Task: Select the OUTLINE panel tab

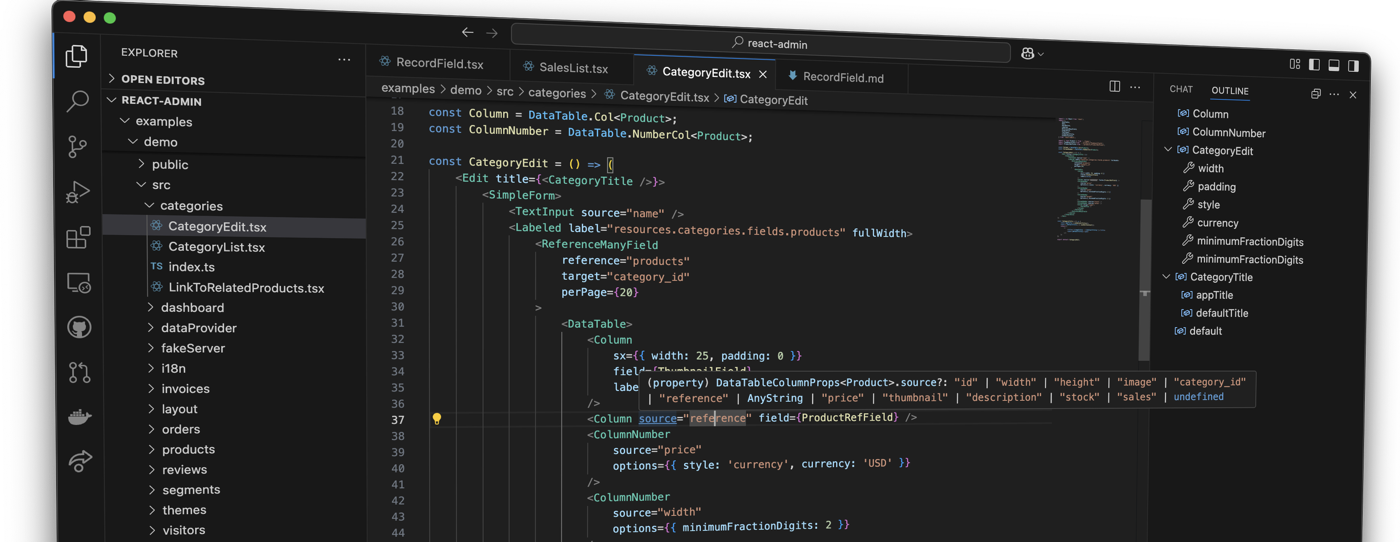Action: point(1230,91)
